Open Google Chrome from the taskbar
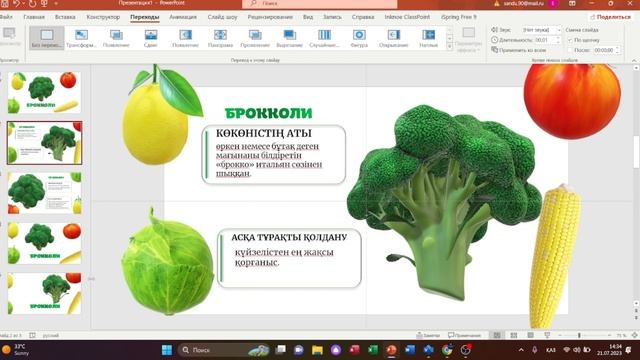Image resolution: width=640 pixels, height=360 pixels. tap(447, 350)
